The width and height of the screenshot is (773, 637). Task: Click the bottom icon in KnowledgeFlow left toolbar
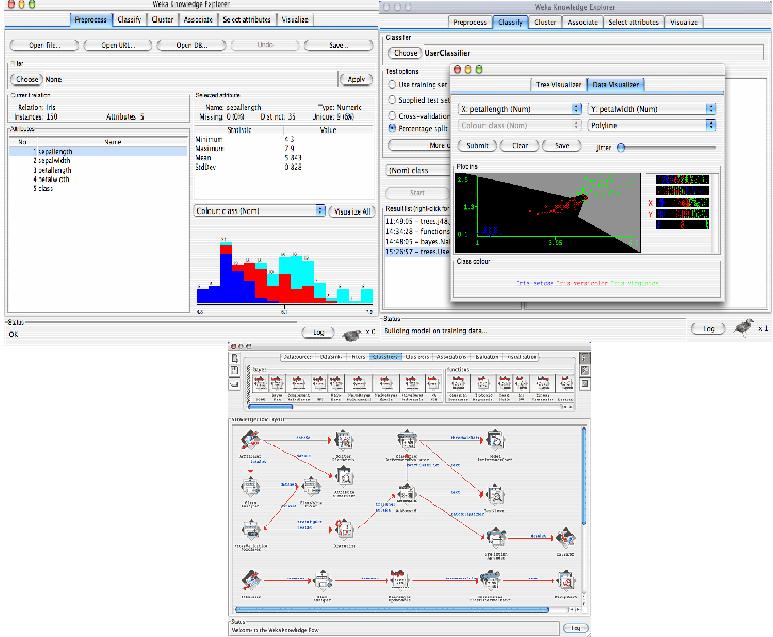pyautogui.click(x=235, y=383)
